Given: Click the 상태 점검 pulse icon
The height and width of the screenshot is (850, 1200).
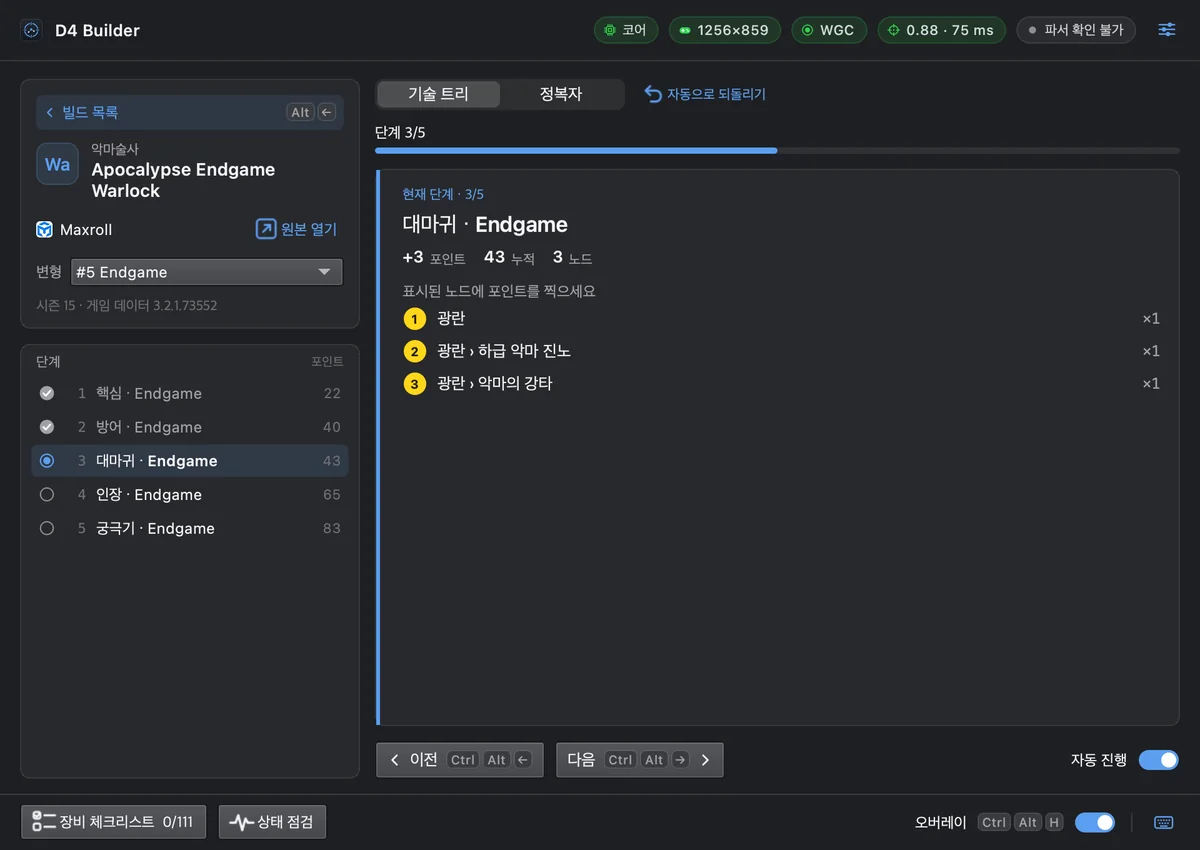Looking at the screenshot, I should click(241, 822).
